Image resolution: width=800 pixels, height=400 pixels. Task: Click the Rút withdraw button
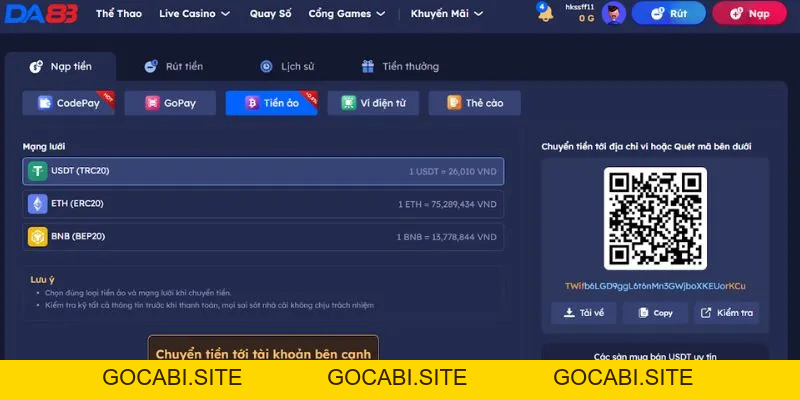pyautogui.click(x=669, y=13)
